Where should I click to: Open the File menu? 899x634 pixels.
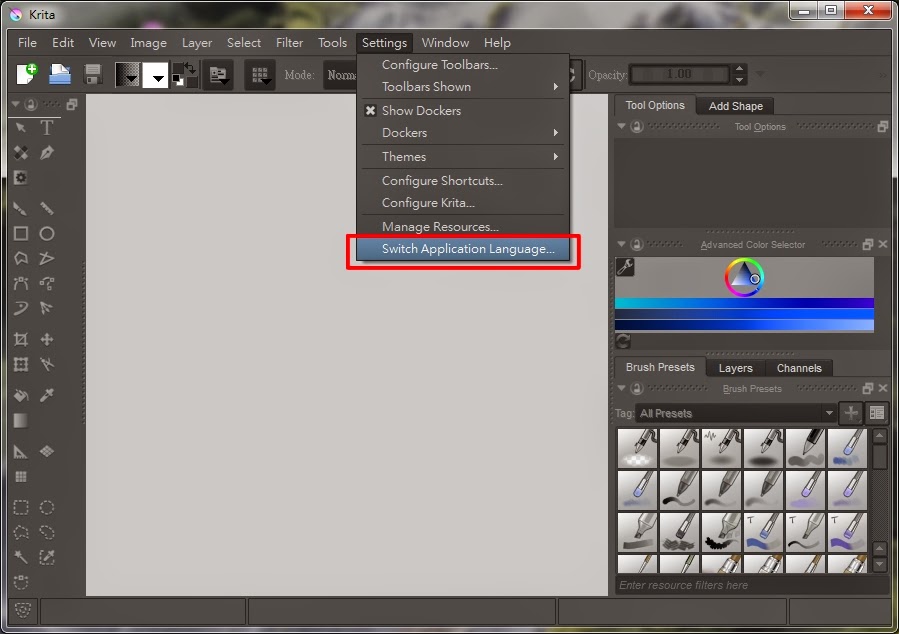(27, 43)
